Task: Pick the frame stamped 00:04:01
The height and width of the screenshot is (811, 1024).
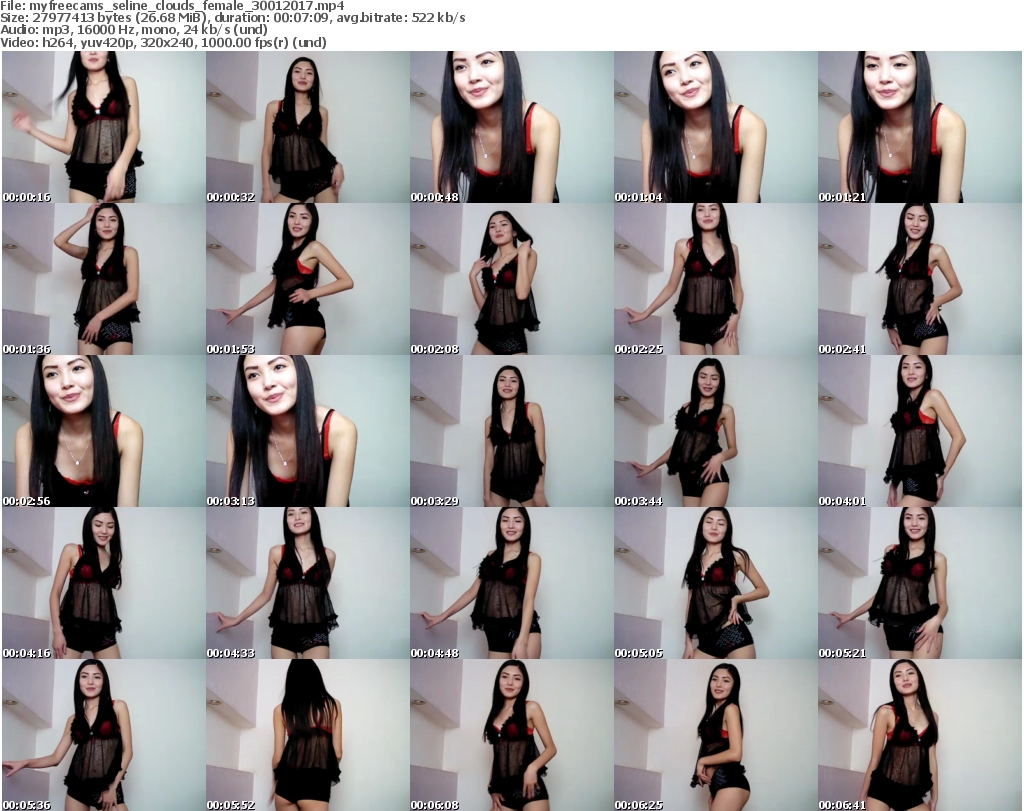Action: [x=920, y=431]
